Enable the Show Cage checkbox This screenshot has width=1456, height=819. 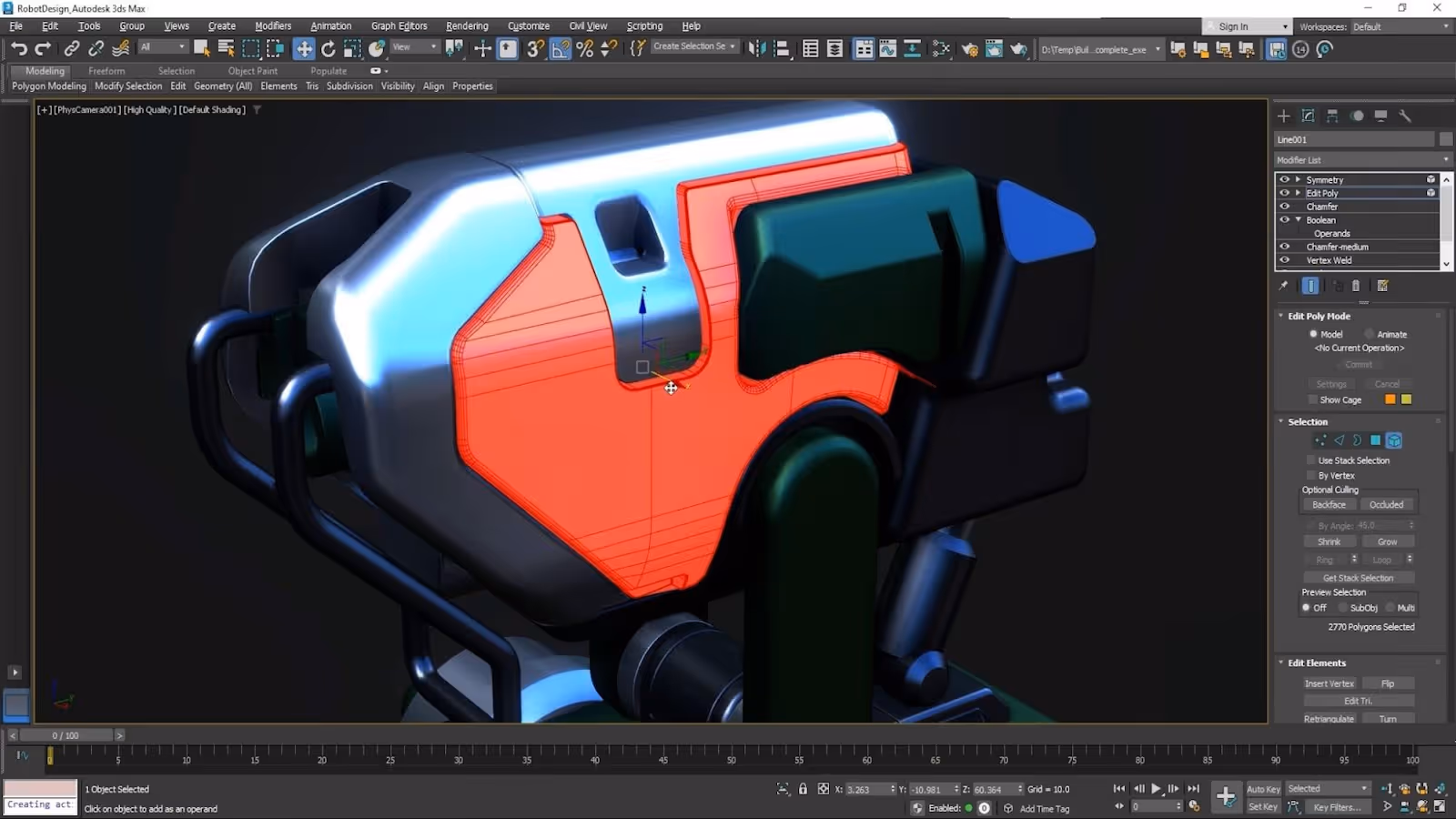pos(1312,399)
